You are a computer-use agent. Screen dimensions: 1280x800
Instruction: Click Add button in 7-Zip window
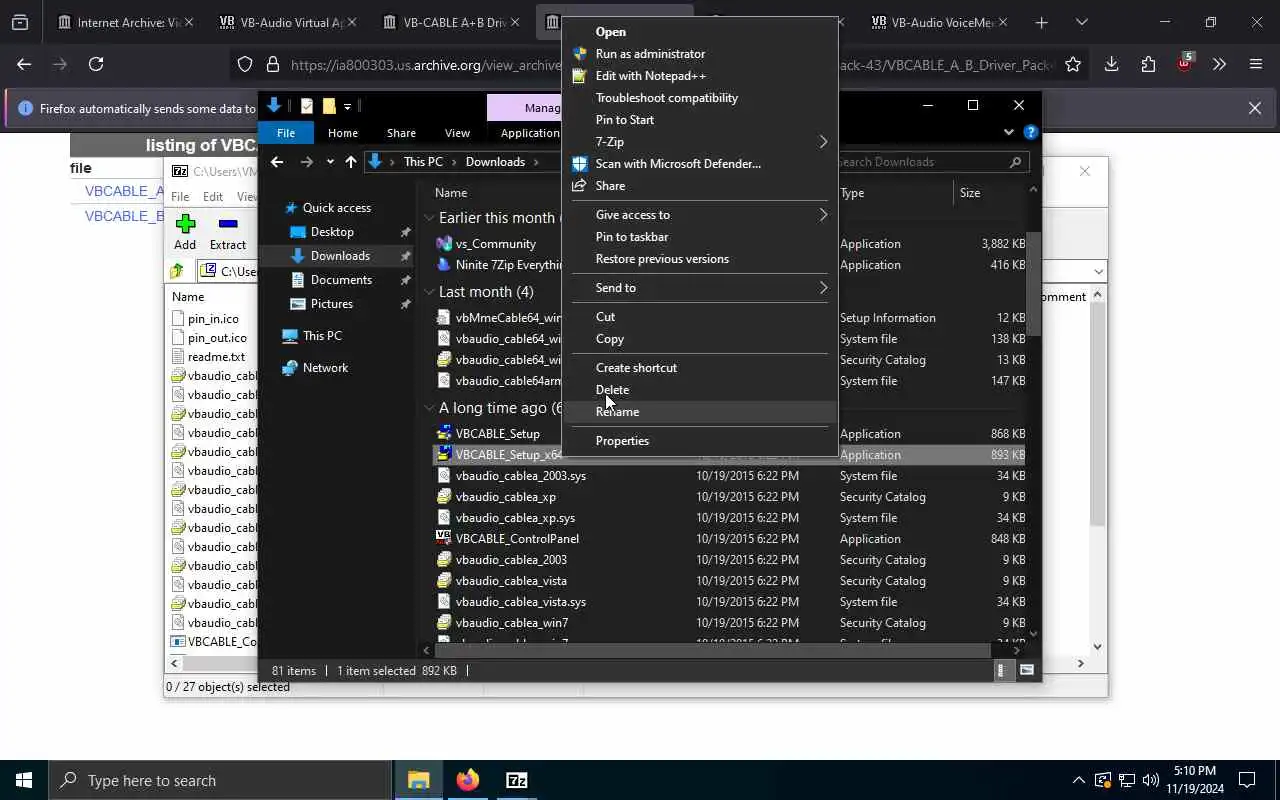[185, 232]
